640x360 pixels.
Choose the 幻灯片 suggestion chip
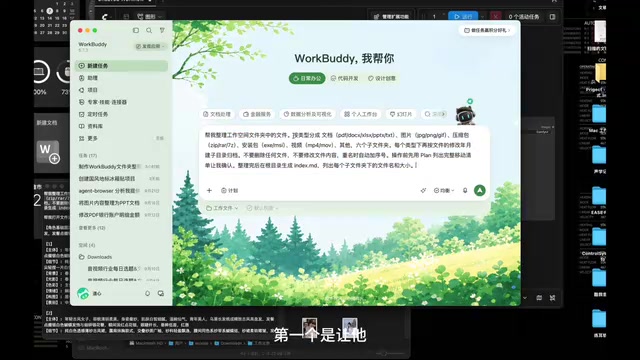coord(401,114)
